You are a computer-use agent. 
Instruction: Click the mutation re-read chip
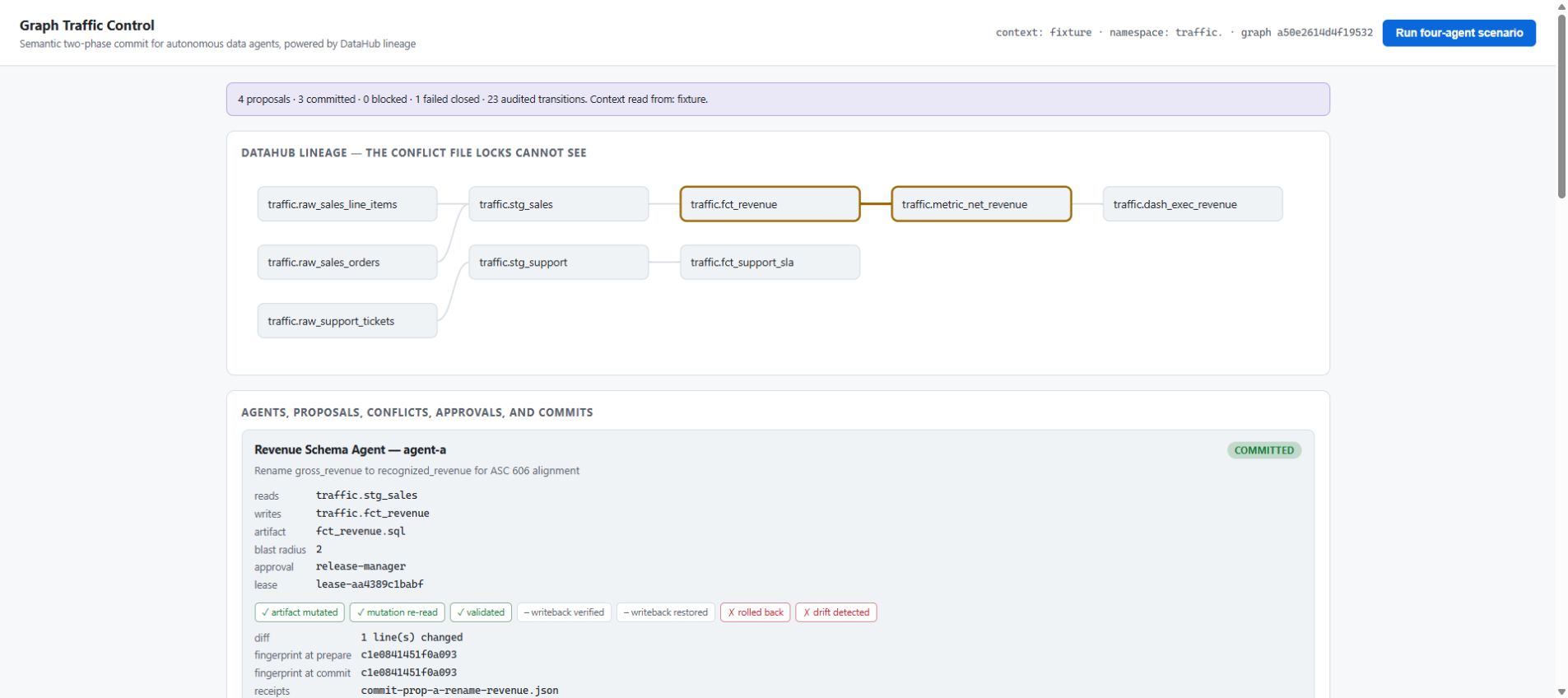398,612
